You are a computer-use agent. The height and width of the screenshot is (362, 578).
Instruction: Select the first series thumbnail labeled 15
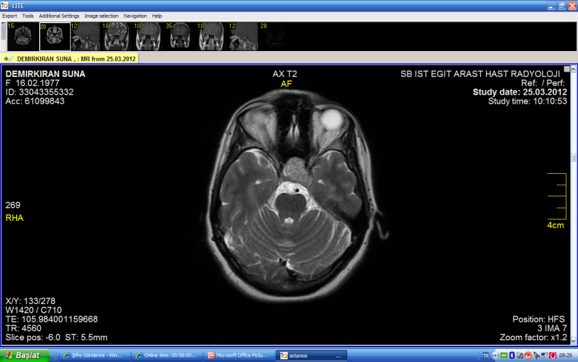(x=23, y=36)
